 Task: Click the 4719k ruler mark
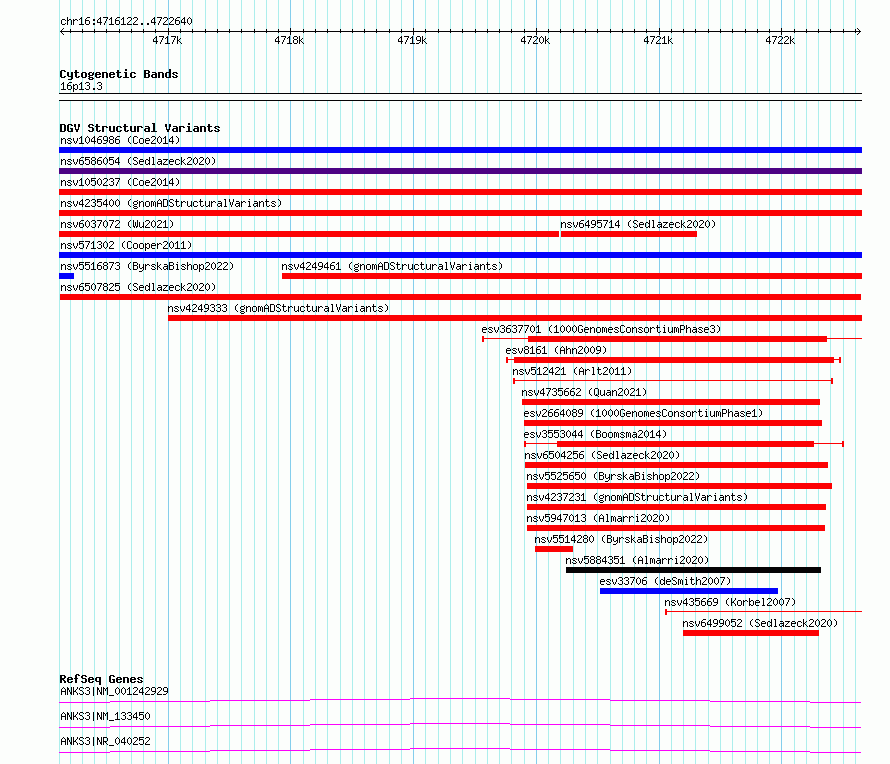412,40
